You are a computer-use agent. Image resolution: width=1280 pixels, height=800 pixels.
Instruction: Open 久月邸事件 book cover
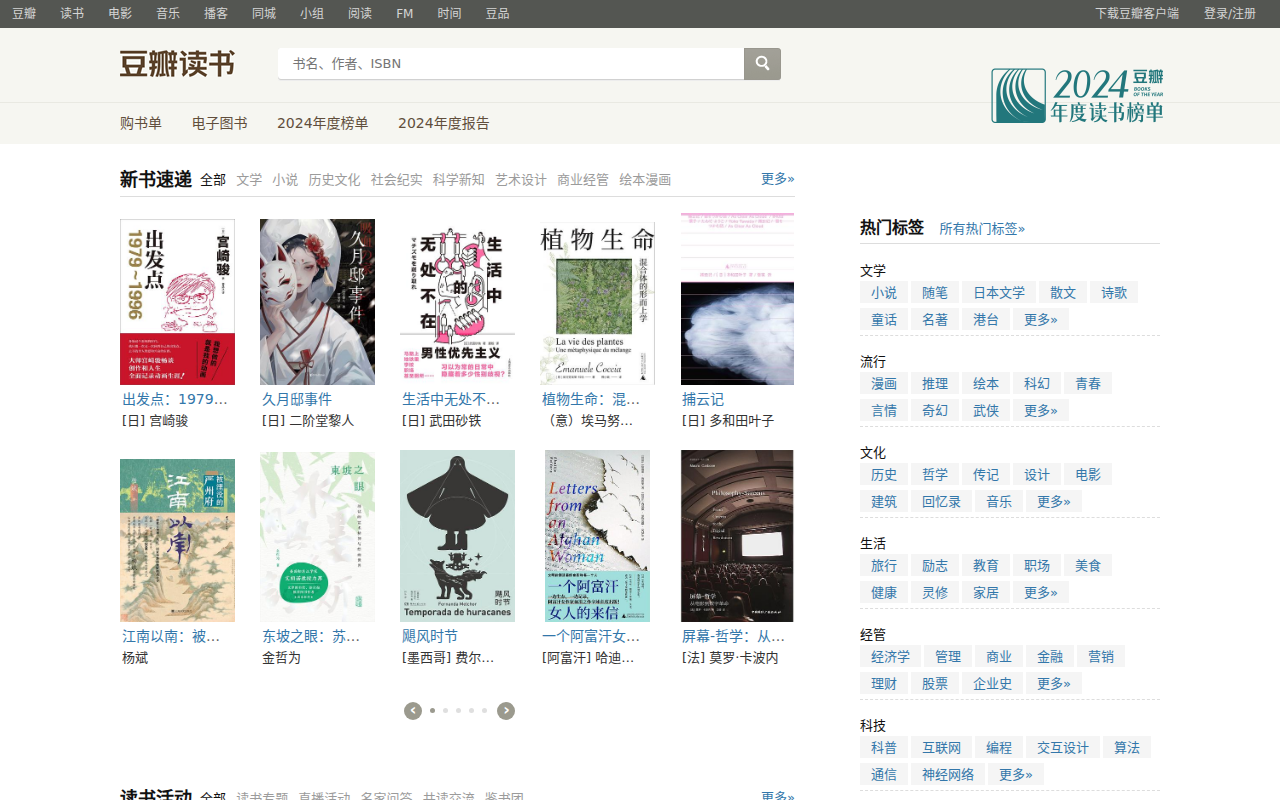click(317, 302)
